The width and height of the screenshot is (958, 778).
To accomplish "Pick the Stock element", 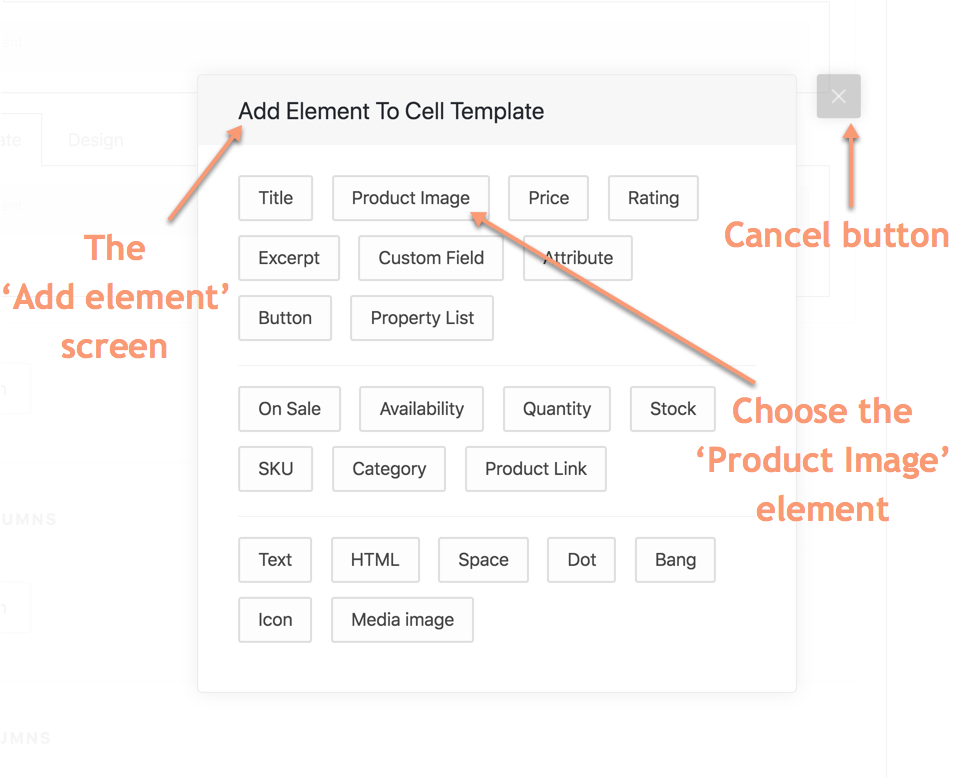I will pos(673,409).
